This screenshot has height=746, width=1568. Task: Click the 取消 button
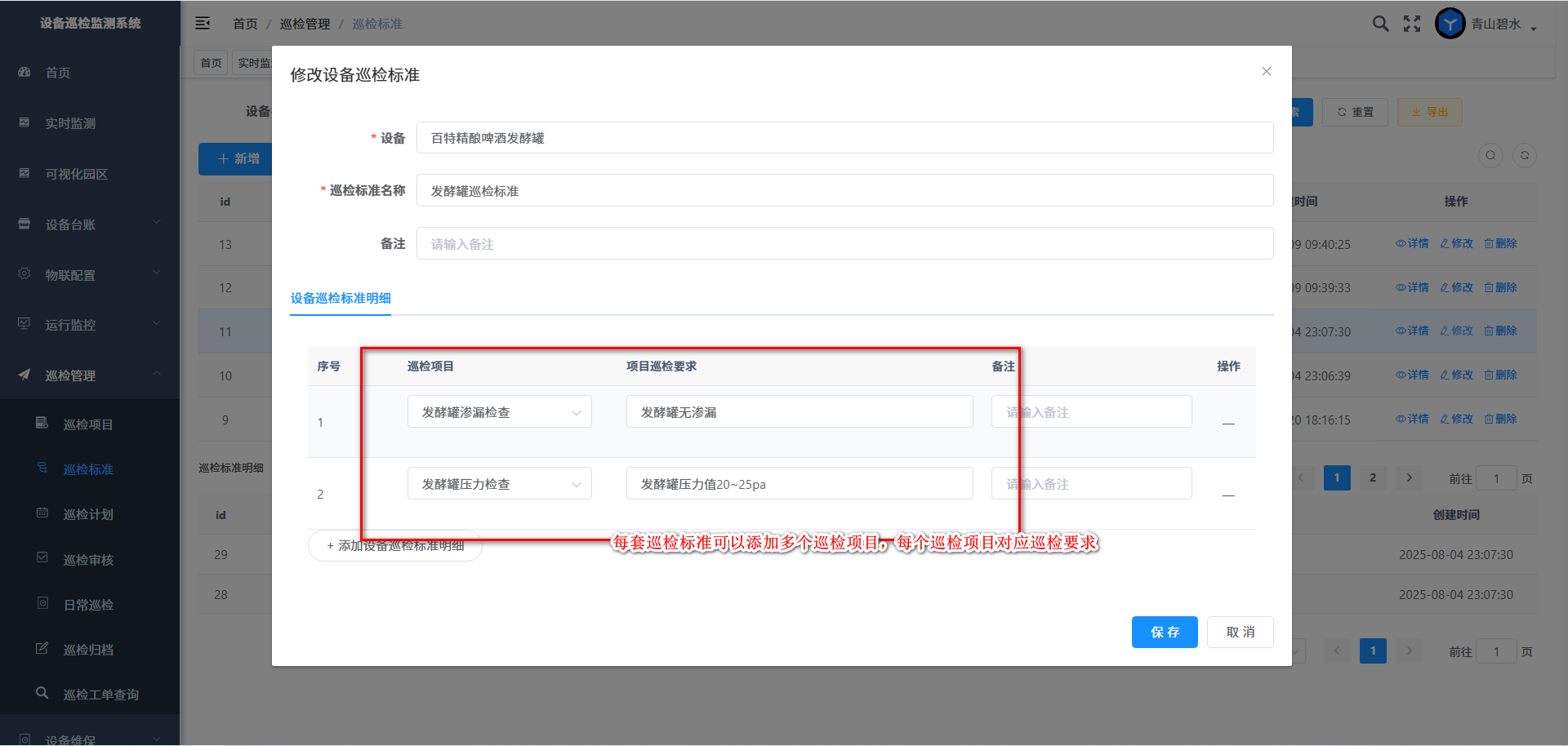tap(1240, 632)
